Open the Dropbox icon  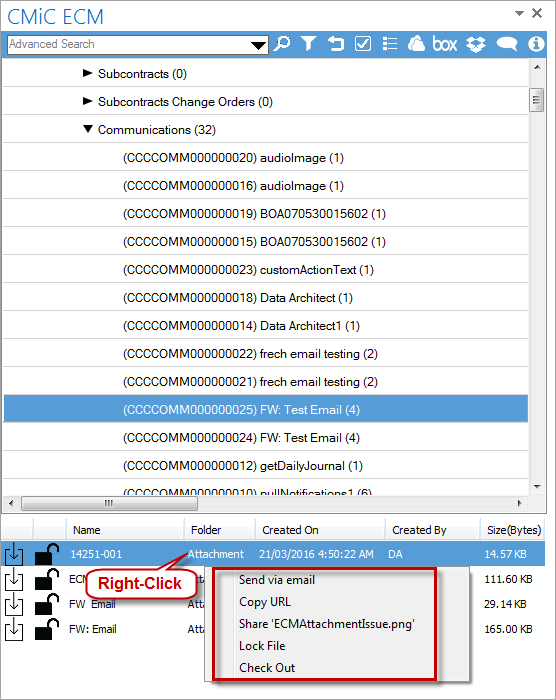[x=476, y=44]
